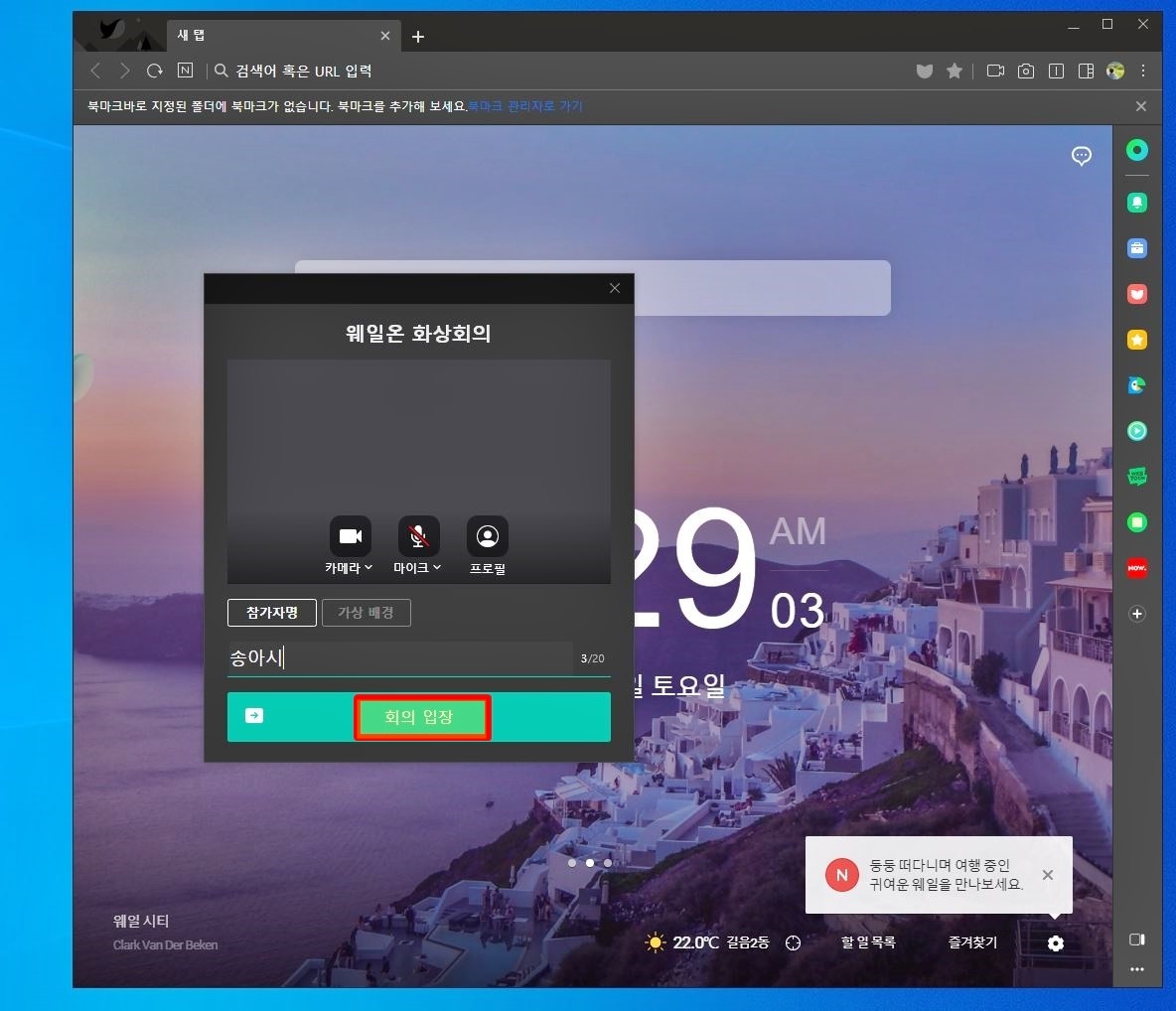Add a sidebar app with the plus icon
Viewport: 1176px width, 1011px height.
[x=1137, y=614]
